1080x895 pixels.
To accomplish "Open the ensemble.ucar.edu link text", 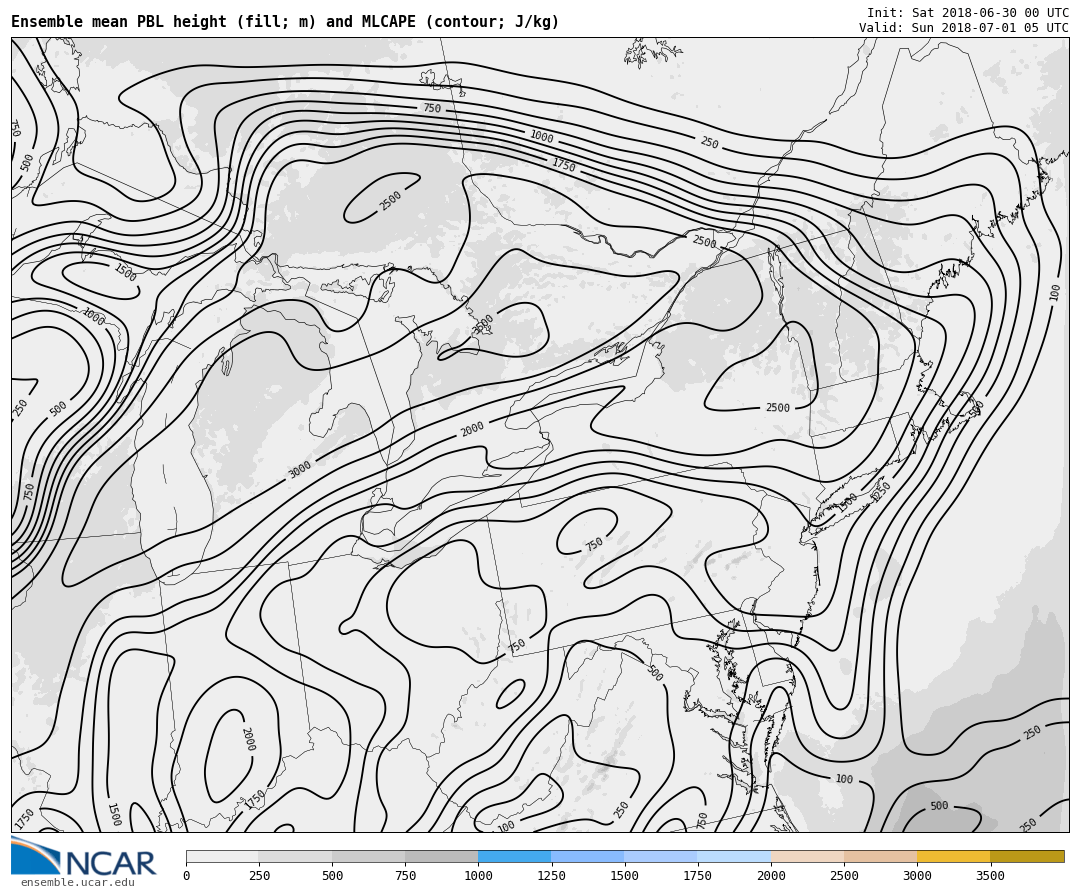I will pos(78,883).
